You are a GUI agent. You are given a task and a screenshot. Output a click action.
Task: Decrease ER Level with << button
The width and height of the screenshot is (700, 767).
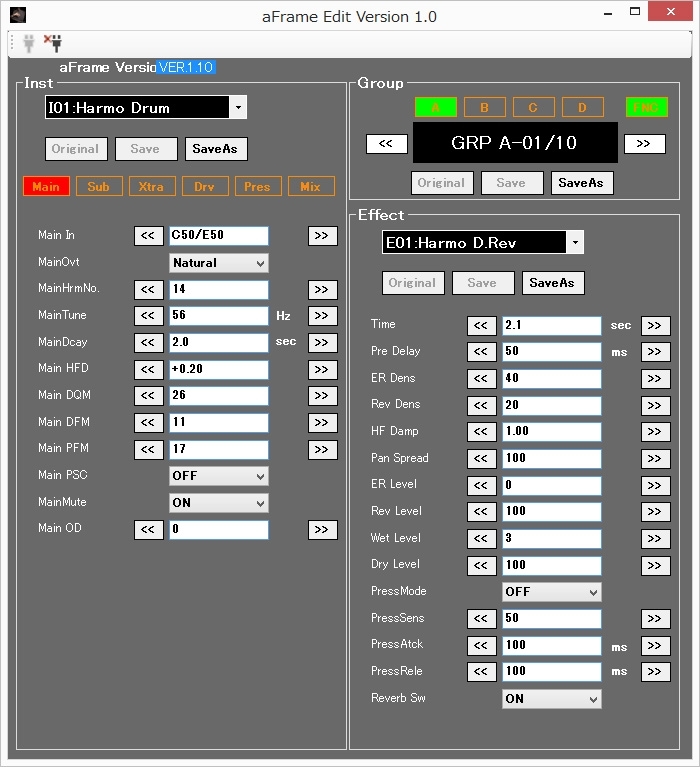point(481,486)
